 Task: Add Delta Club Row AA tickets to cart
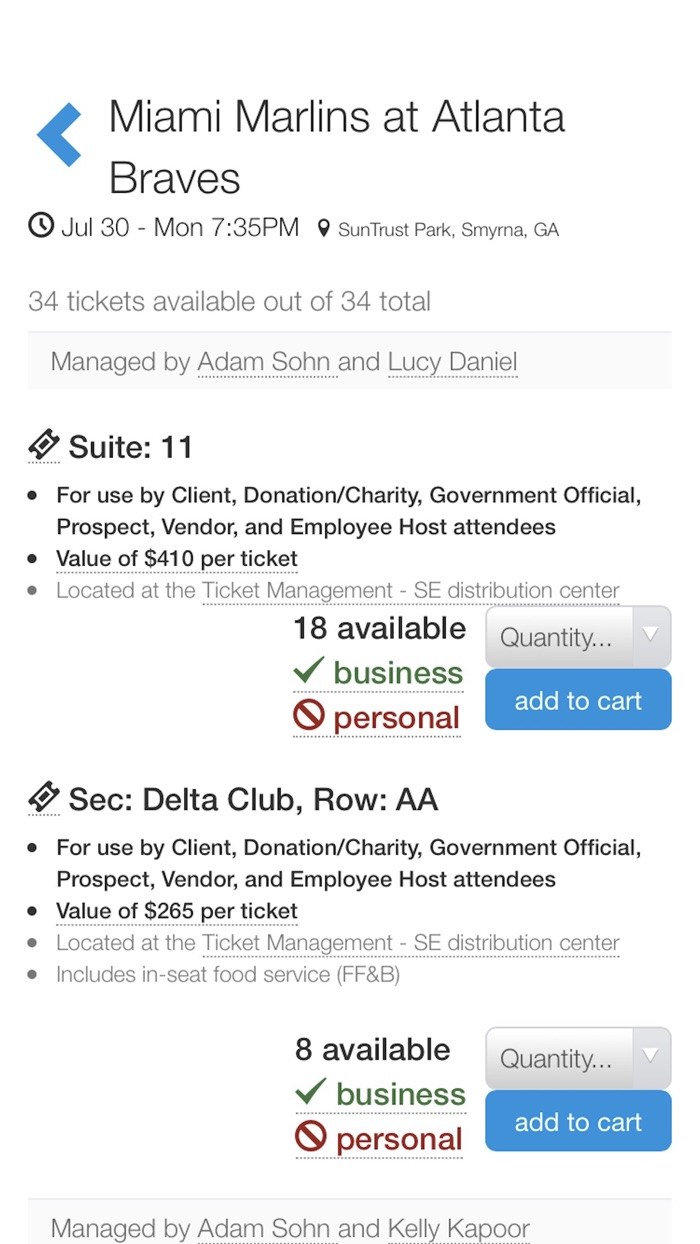[x=578, y=1121]
